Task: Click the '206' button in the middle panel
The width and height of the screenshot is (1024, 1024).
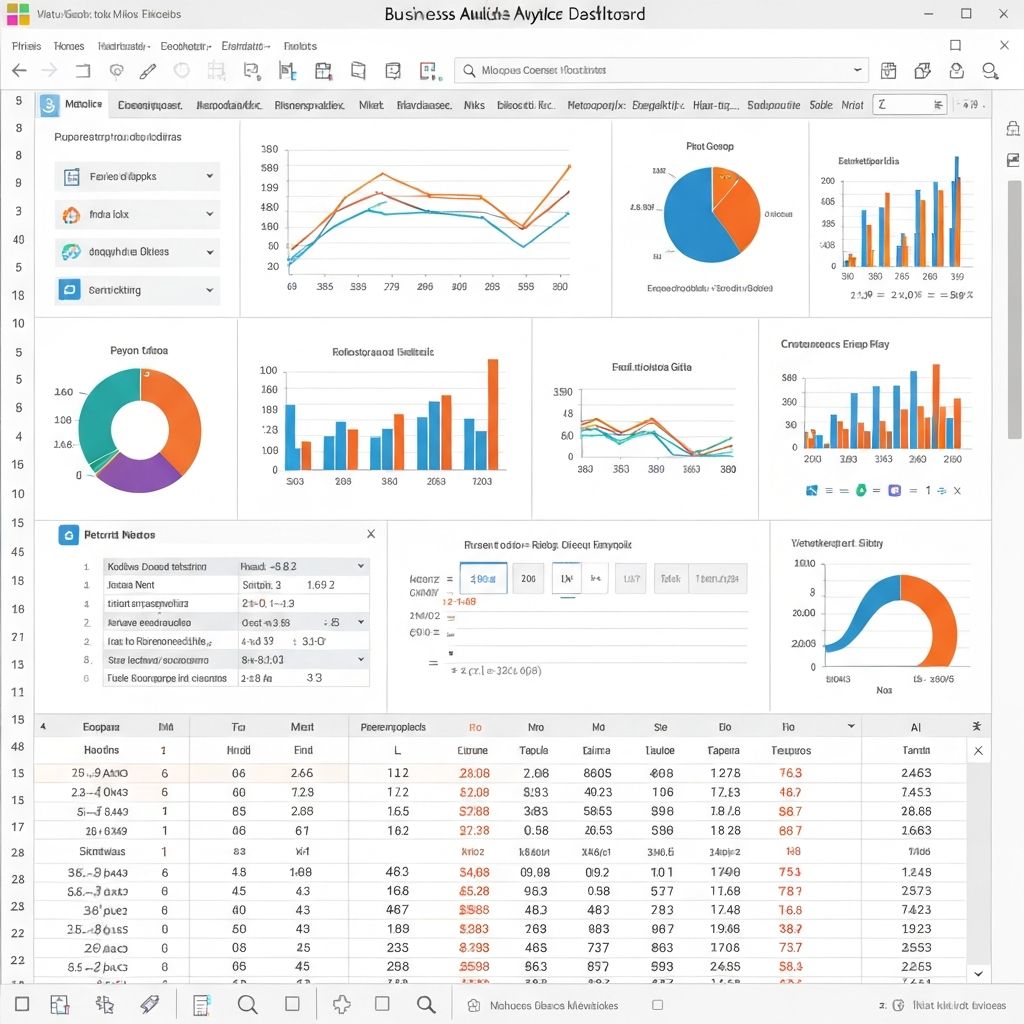Action: tap(528, 578)
